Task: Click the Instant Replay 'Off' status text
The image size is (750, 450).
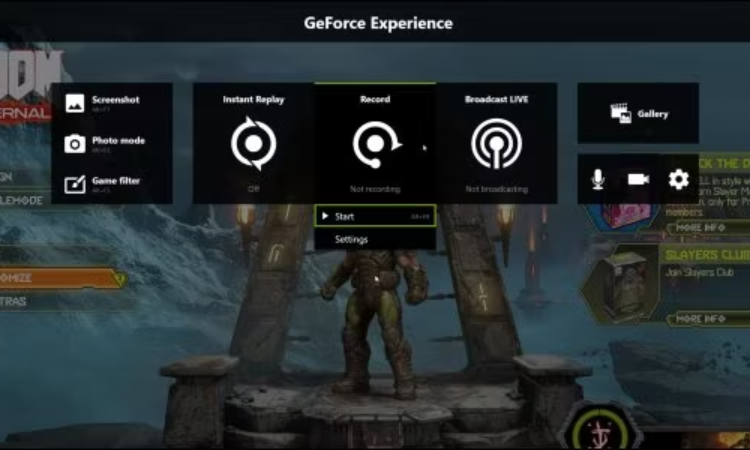Action: (x=254, y=189)
